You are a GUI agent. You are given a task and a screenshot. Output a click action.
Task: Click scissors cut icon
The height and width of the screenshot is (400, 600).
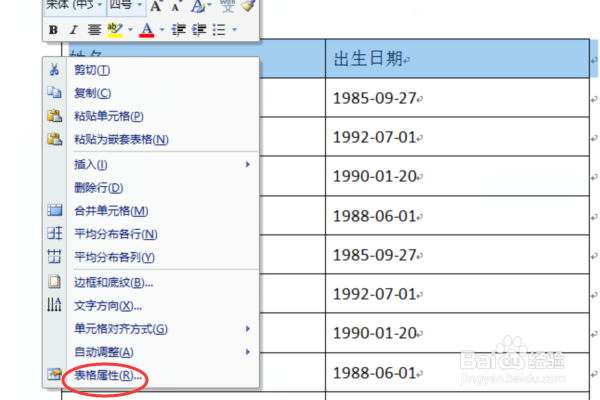pyautogui.click(x=54, y=69)
